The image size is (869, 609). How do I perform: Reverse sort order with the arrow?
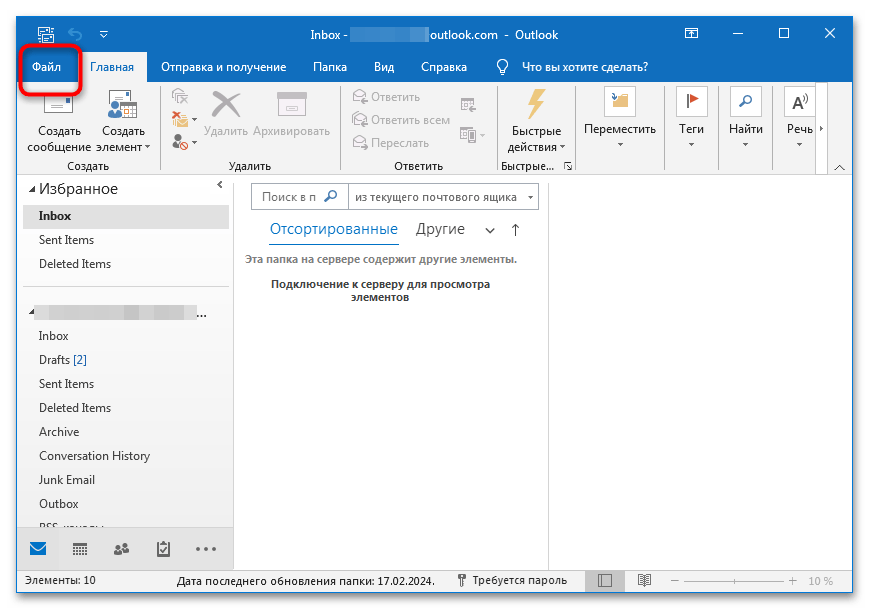(515, 230)
